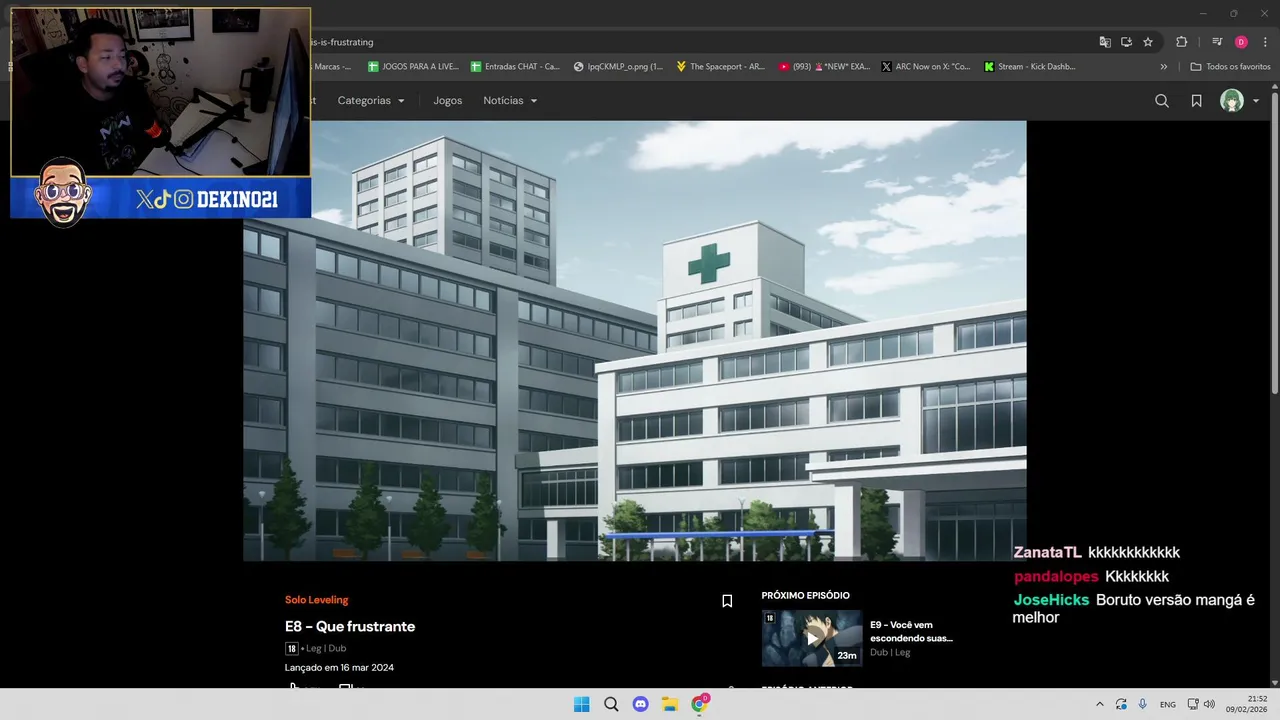Image resolution: width=1280 pixels, height=720 pixels.
Task: Click the E8 - Que frustrante title
Action: (350, 626)
